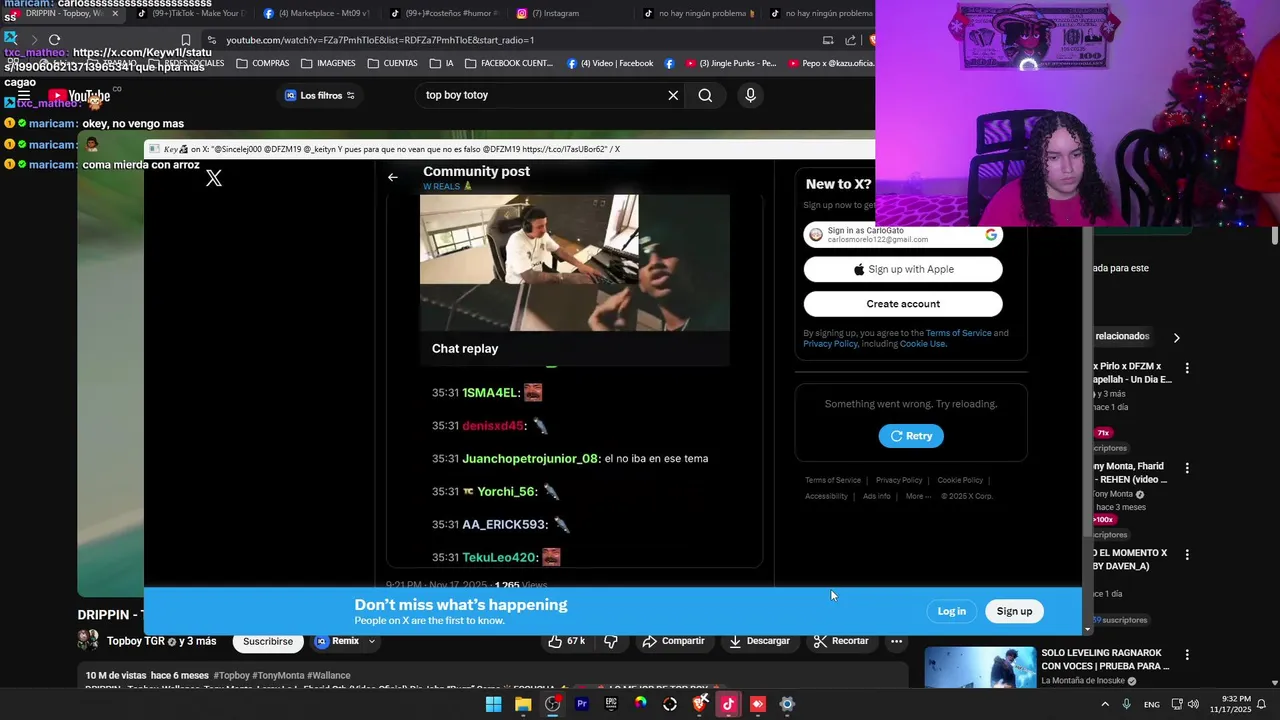Screen dimensions: 1280x720
Task: Open more actions ellipsis under the video
Action: (897, 641)
